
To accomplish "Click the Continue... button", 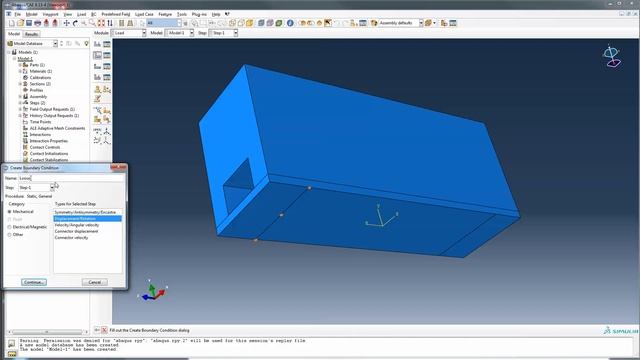I will (x=34, y=282).
